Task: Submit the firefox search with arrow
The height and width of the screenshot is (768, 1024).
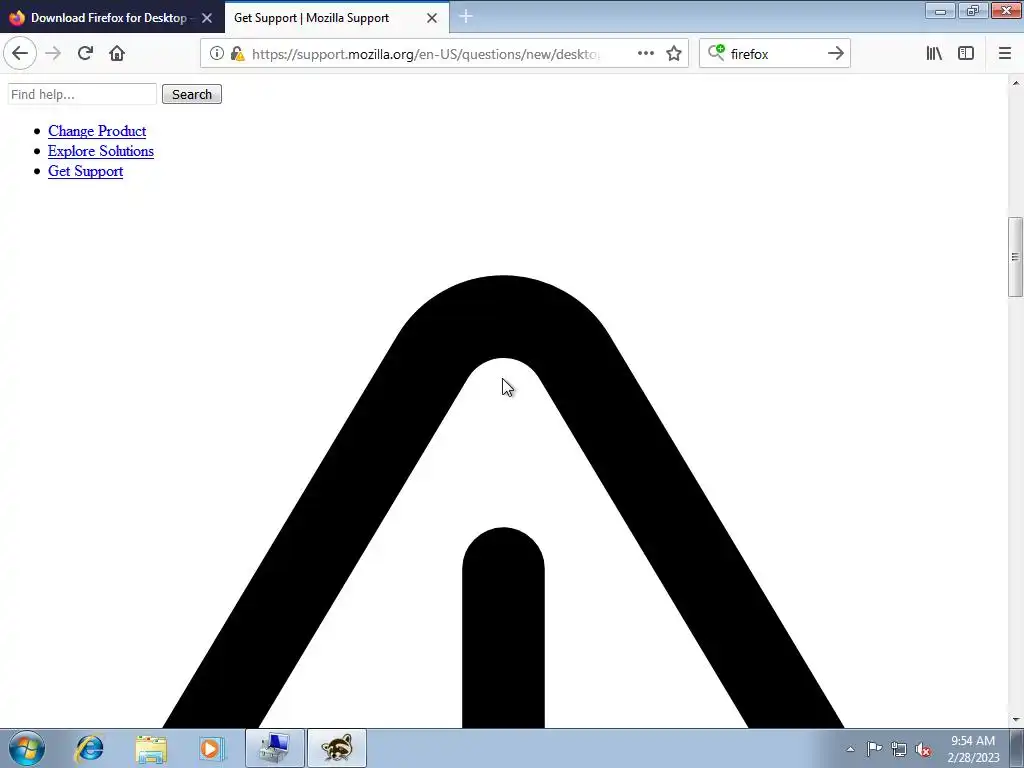Action: [x=835, y=54]
